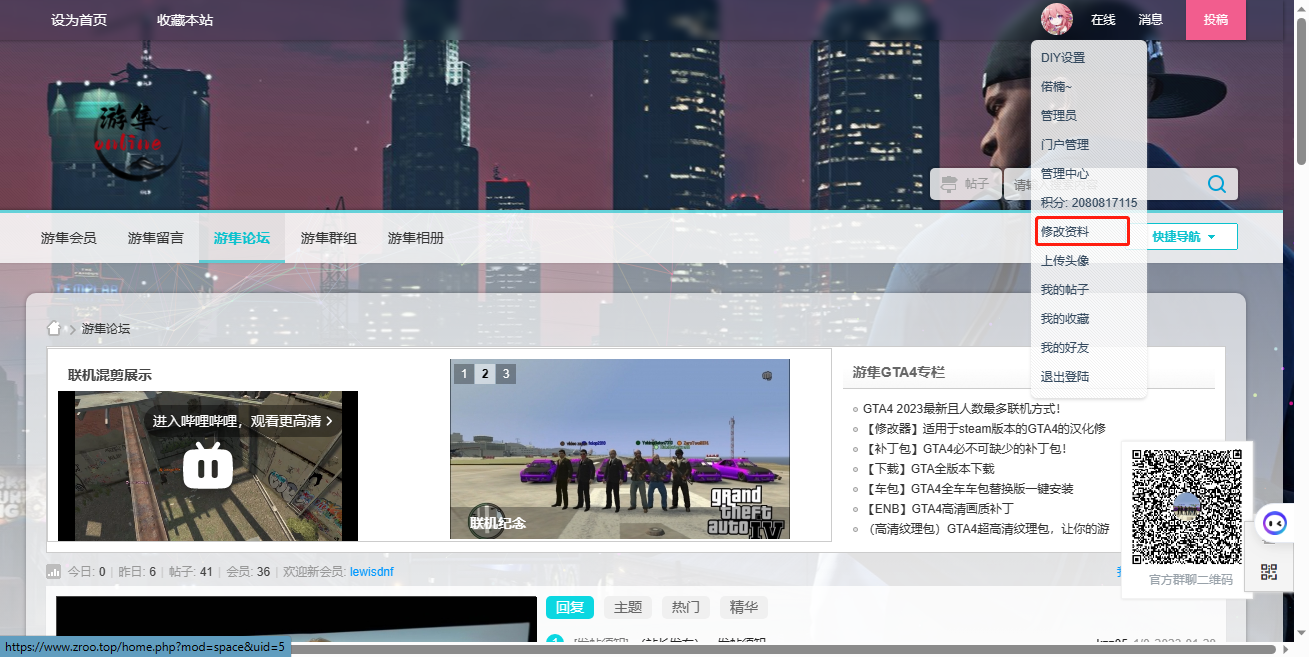Select 管理员 in the user menu
The image size is (1309, 657).
pos(1059,116)
